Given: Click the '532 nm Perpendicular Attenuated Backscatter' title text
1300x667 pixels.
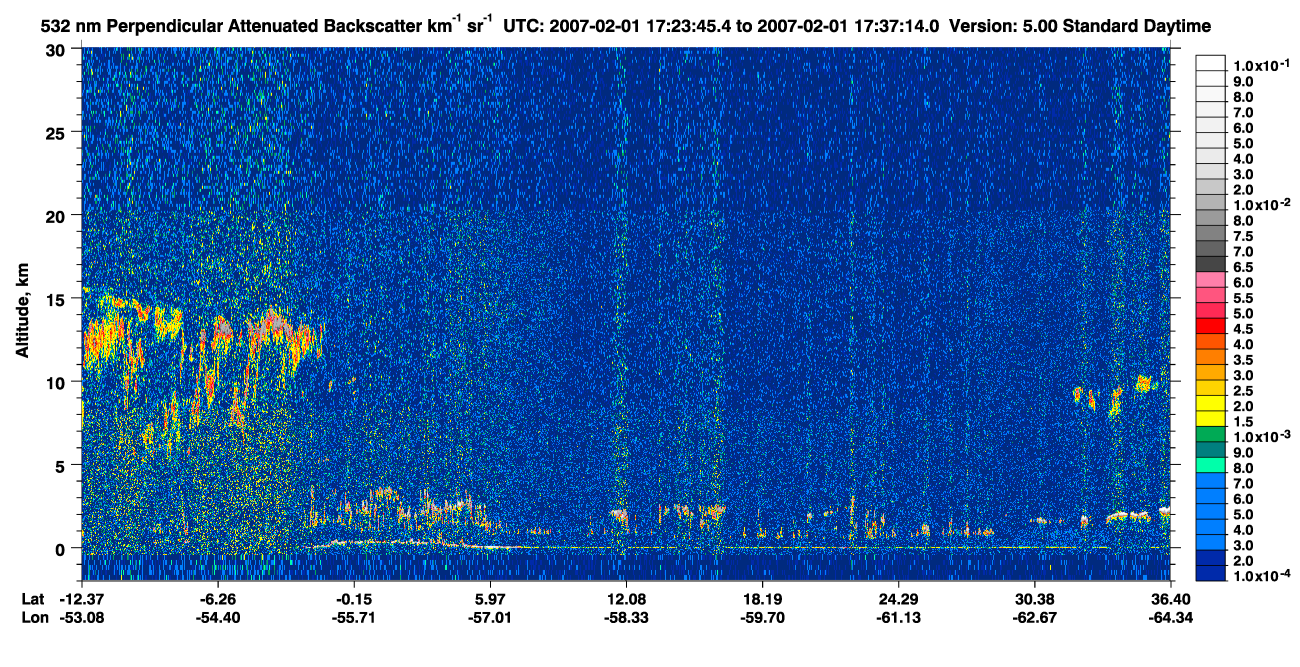Looking at the screenshot, I should point(233,24).
